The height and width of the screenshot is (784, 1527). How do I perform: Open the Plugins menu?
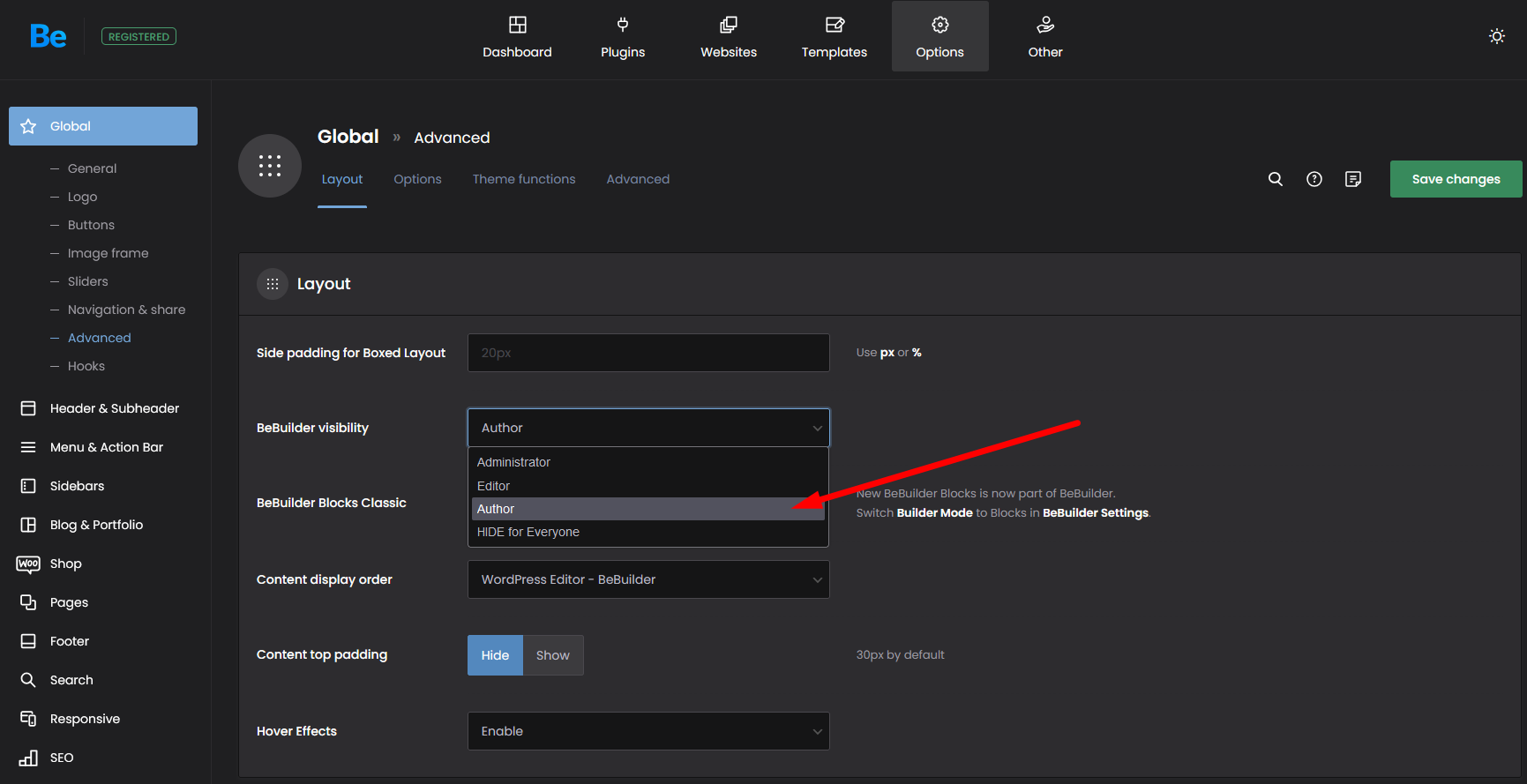coord(623,36)
